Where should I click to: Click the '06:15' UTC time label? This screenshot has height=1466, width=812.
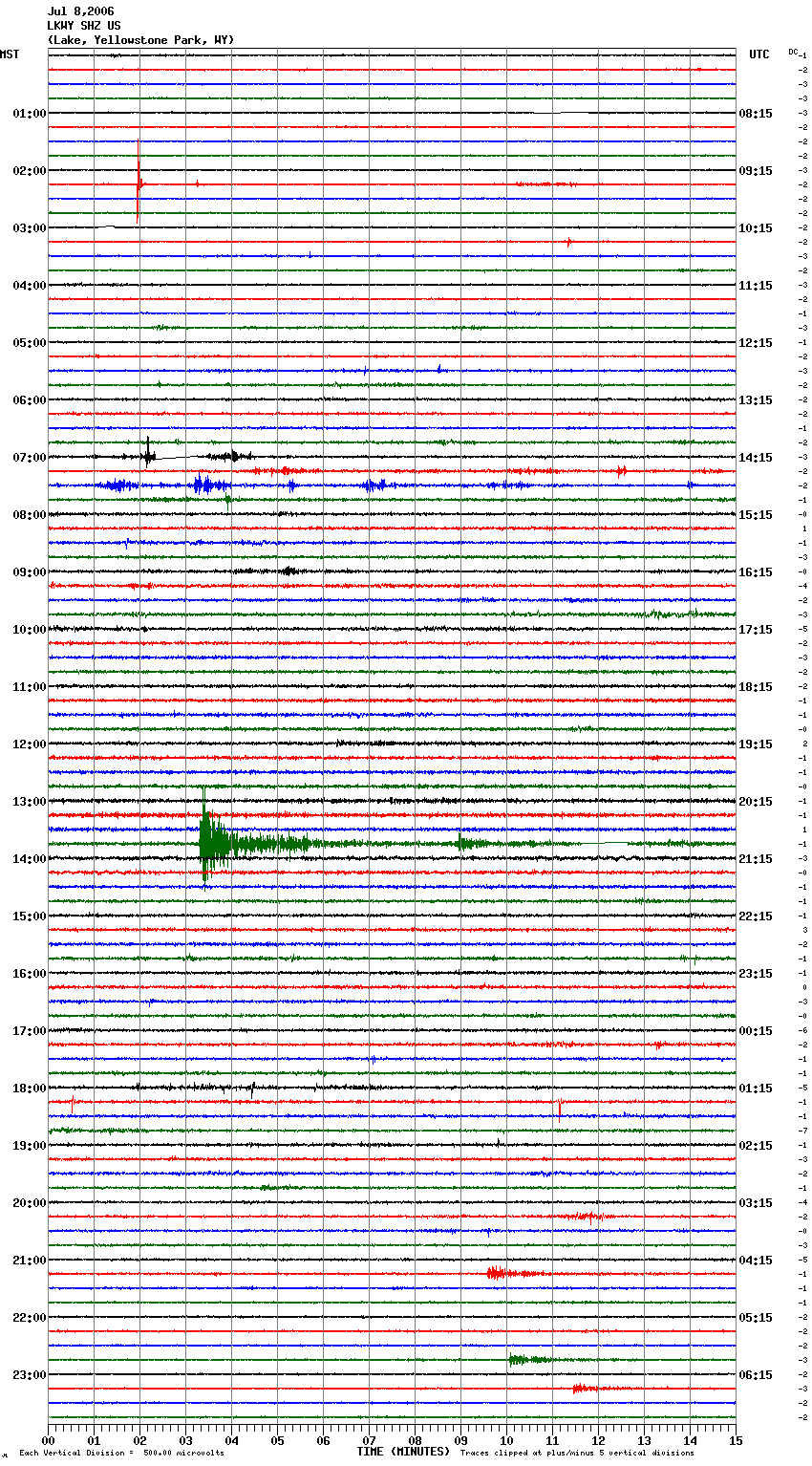(756, 1375)
